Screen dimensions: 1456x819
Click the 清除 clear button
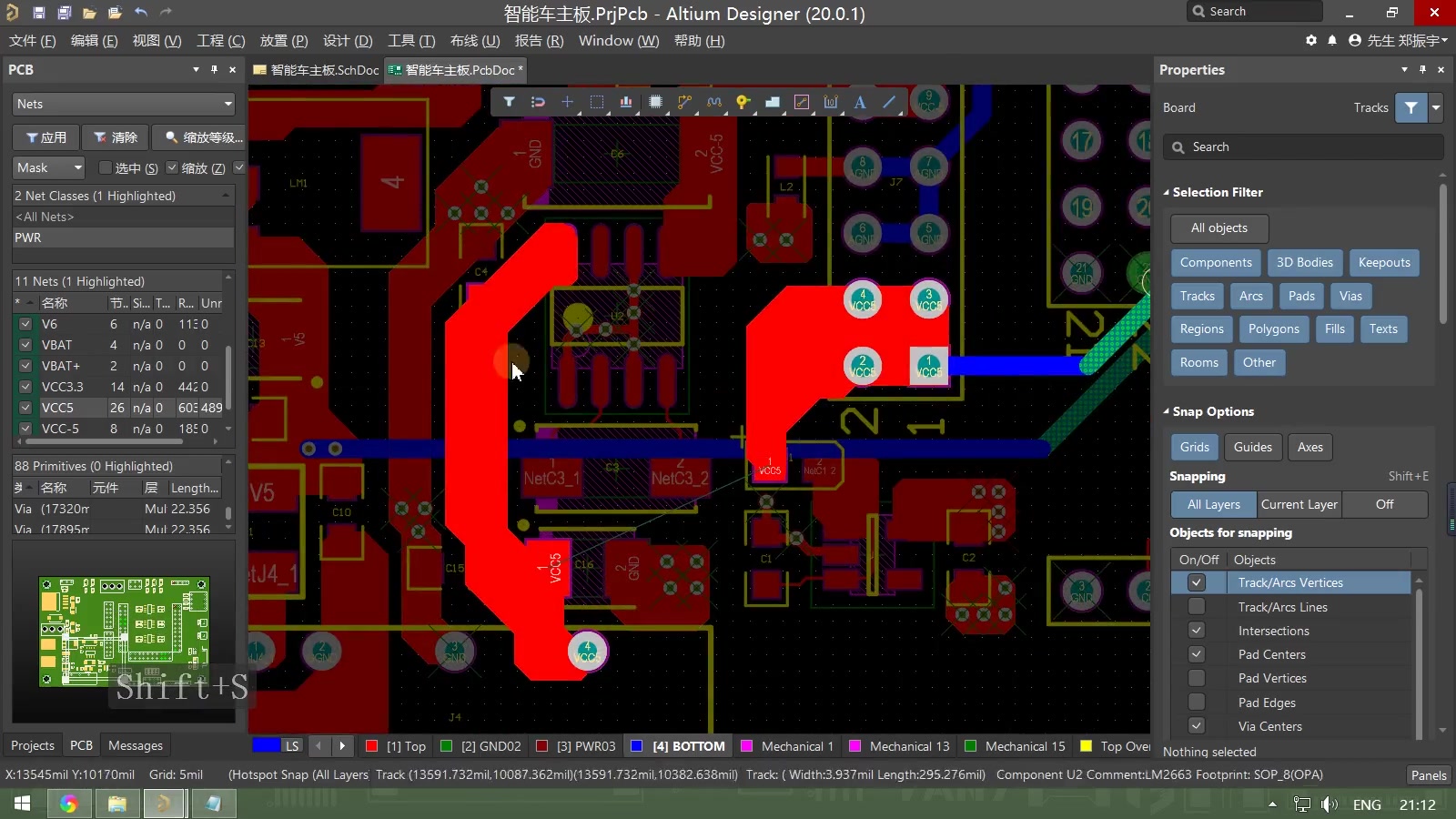[116, 137]
